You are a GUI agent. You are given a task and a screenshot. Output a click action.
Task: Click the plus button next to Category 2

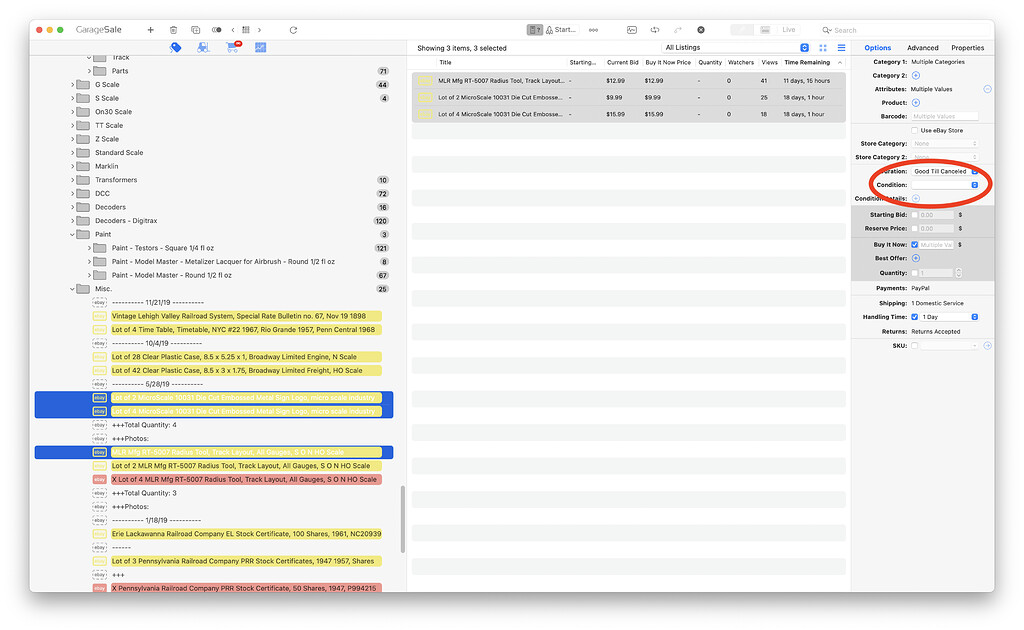coord(916,76)
